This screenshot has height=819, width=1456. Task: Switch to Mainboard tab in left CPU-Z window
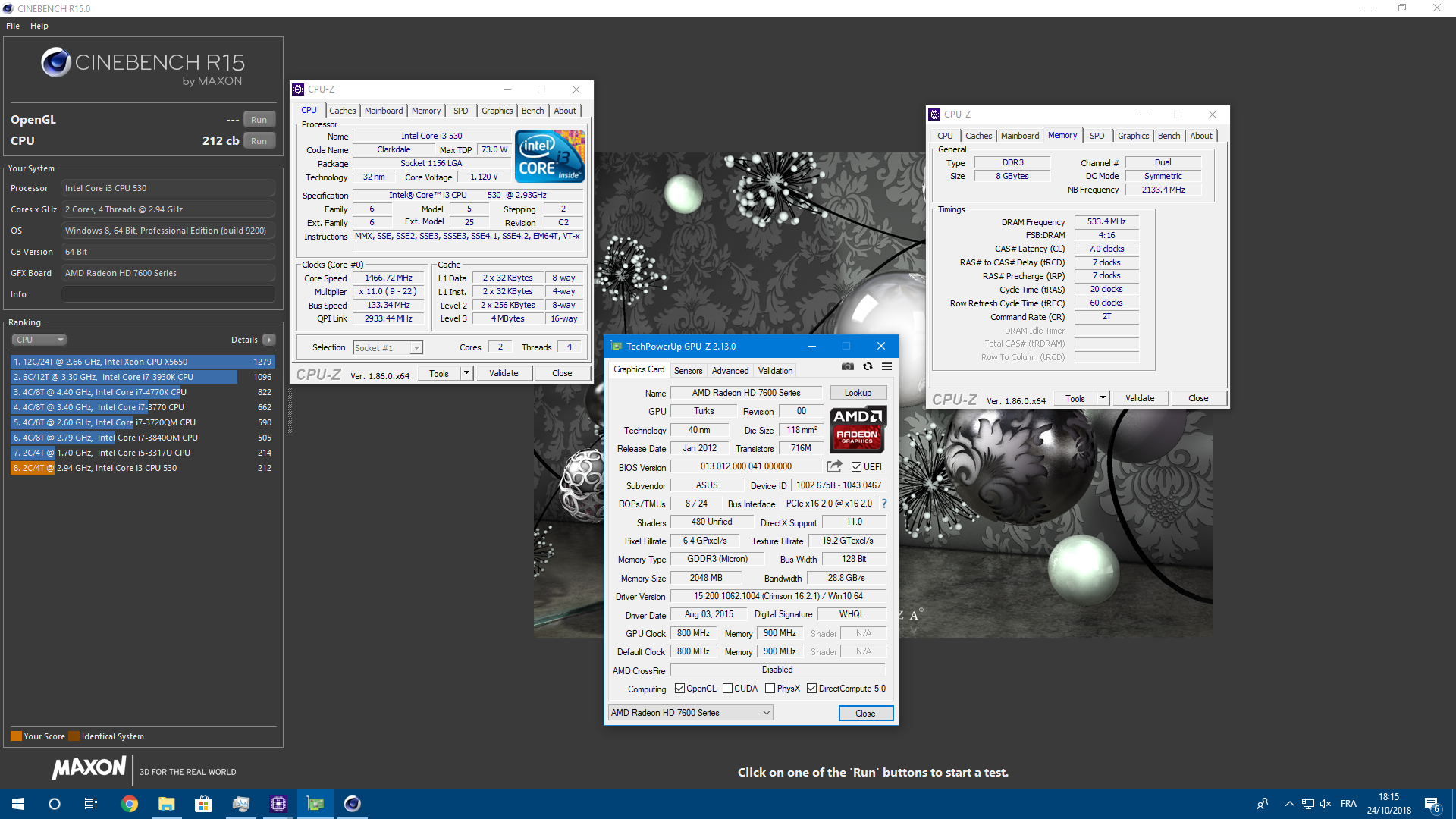click(384, 111)
